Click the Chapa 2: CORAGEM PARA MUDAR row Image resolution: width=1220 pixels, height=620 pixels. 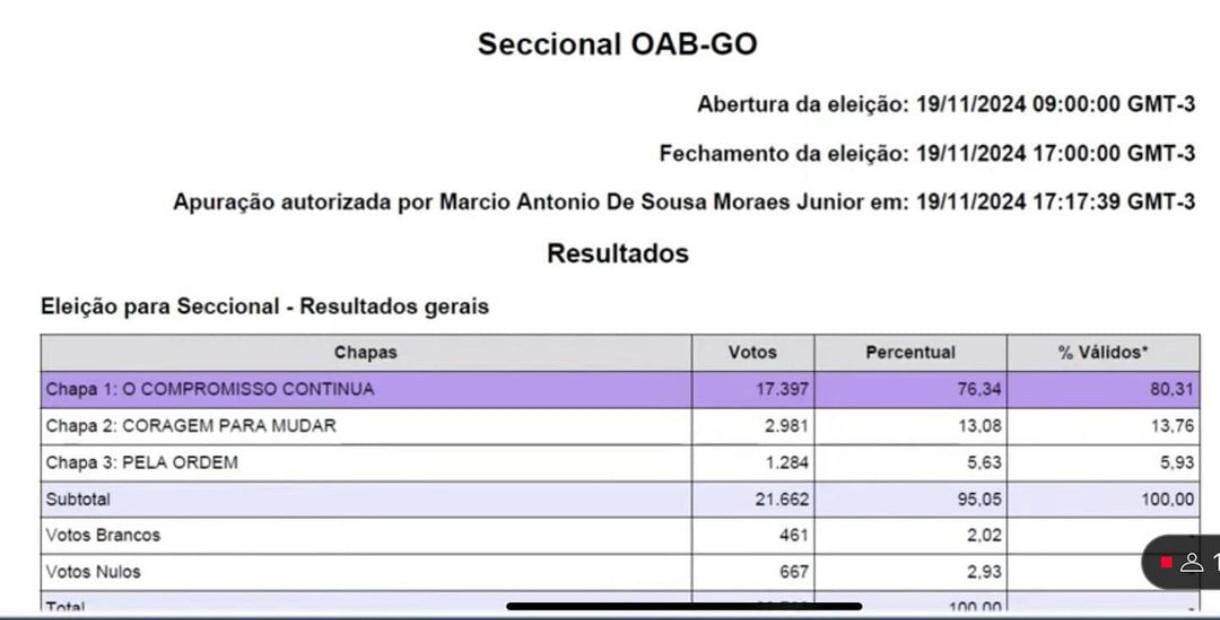tap(191, 426)
